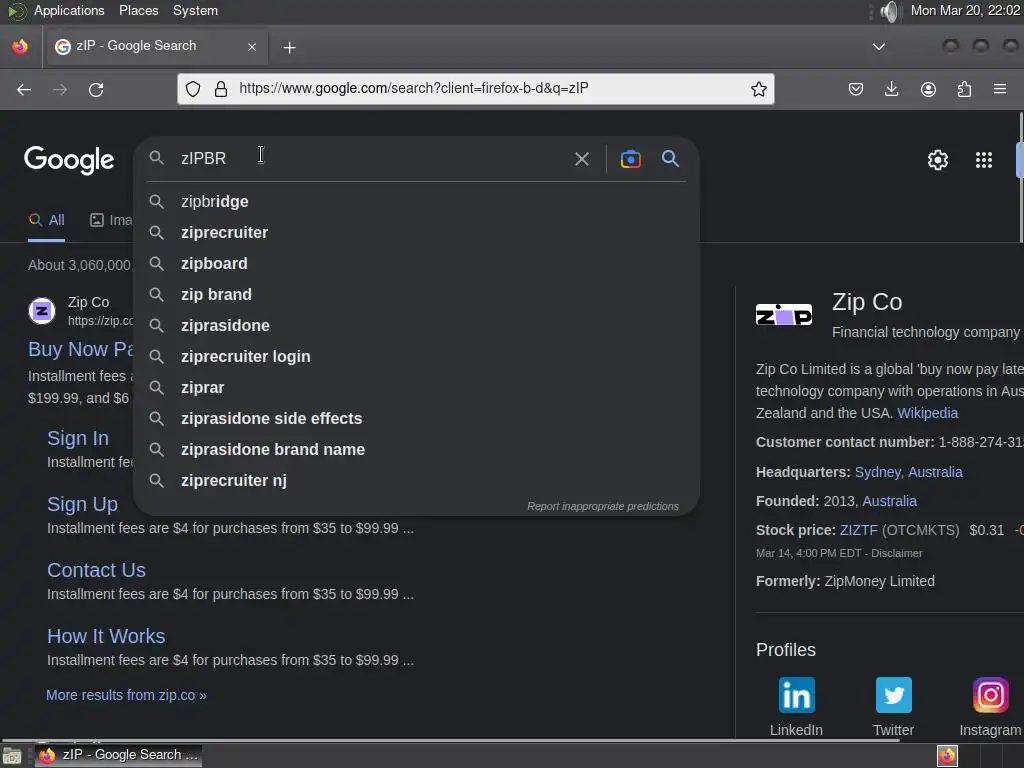Click the volume speaker tray icon

pos(889,11)
